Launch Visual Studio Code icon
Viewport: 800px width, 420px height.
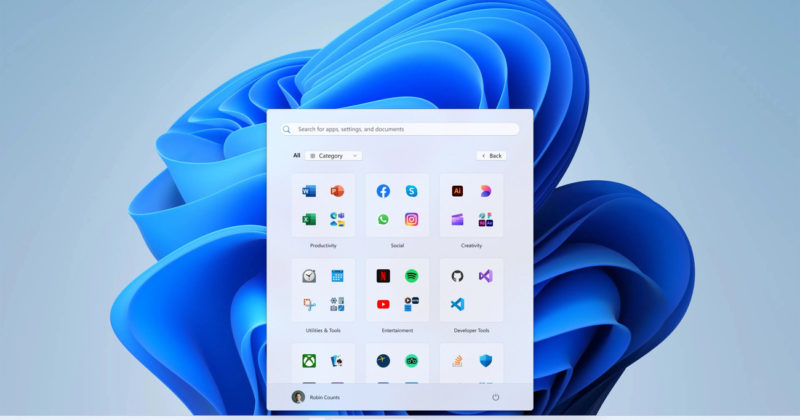point(457,304)
